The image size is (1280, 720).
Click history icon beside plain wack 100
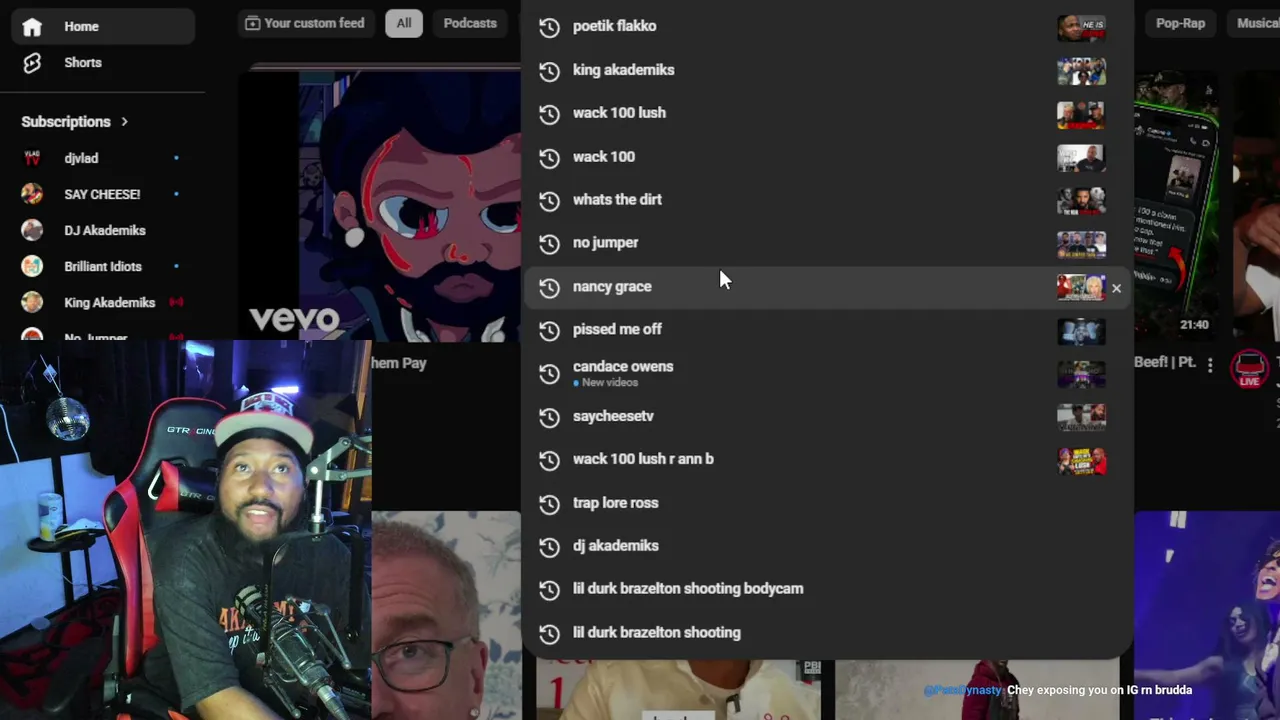[x=549, y=157]
